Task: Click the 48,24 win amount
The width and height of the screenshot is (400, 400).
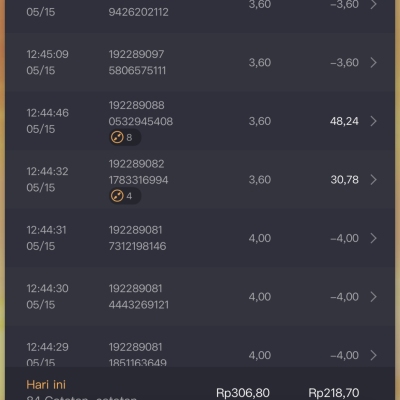Action: pos(344,121)
